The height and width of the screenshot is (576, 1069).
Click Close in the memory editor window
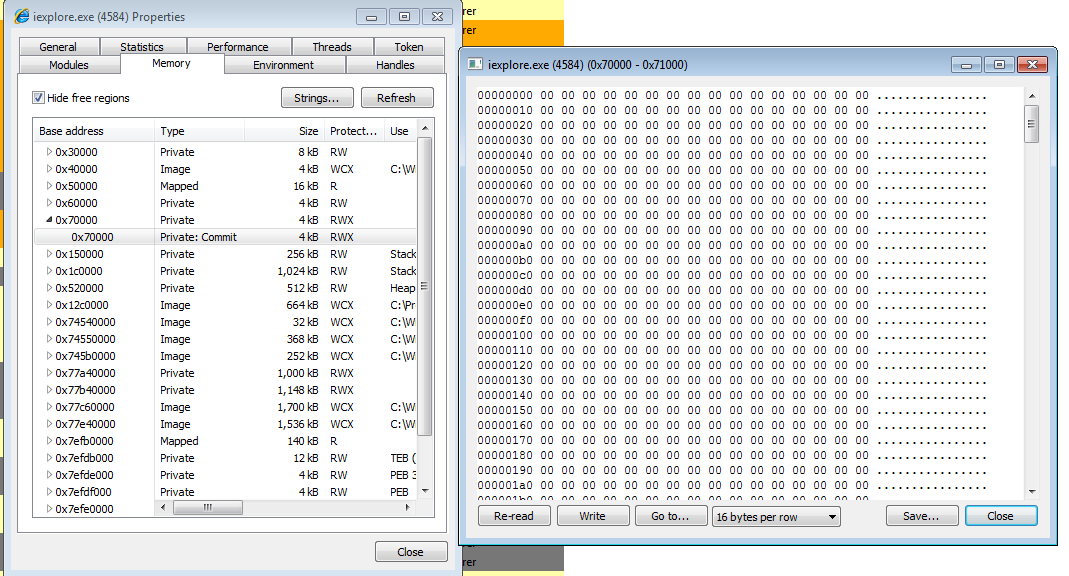[1001, 516]
